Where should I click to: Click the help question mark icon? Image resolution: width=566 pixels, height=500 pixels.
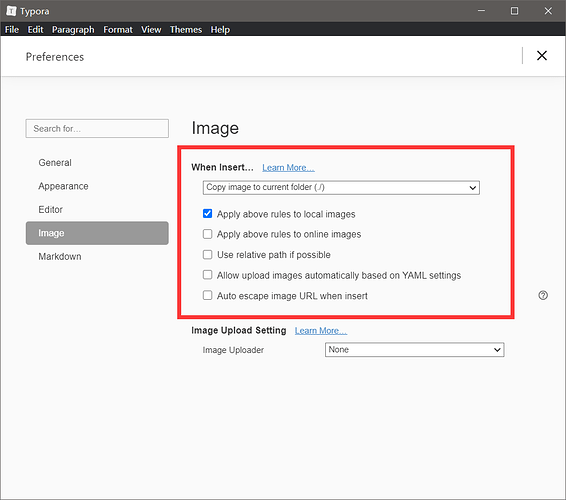click(x=543, y=295)
